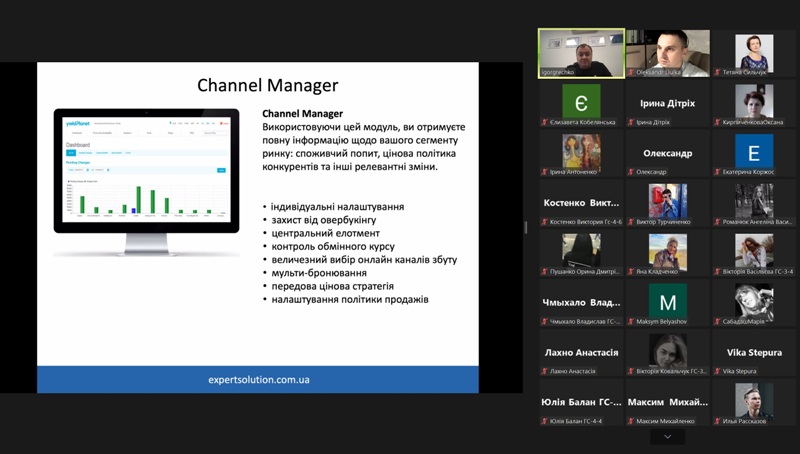This screenshot has width=800, height=454.
Task: Select Тетяна Сильчук profile photo tile
Action: (754, 54)
